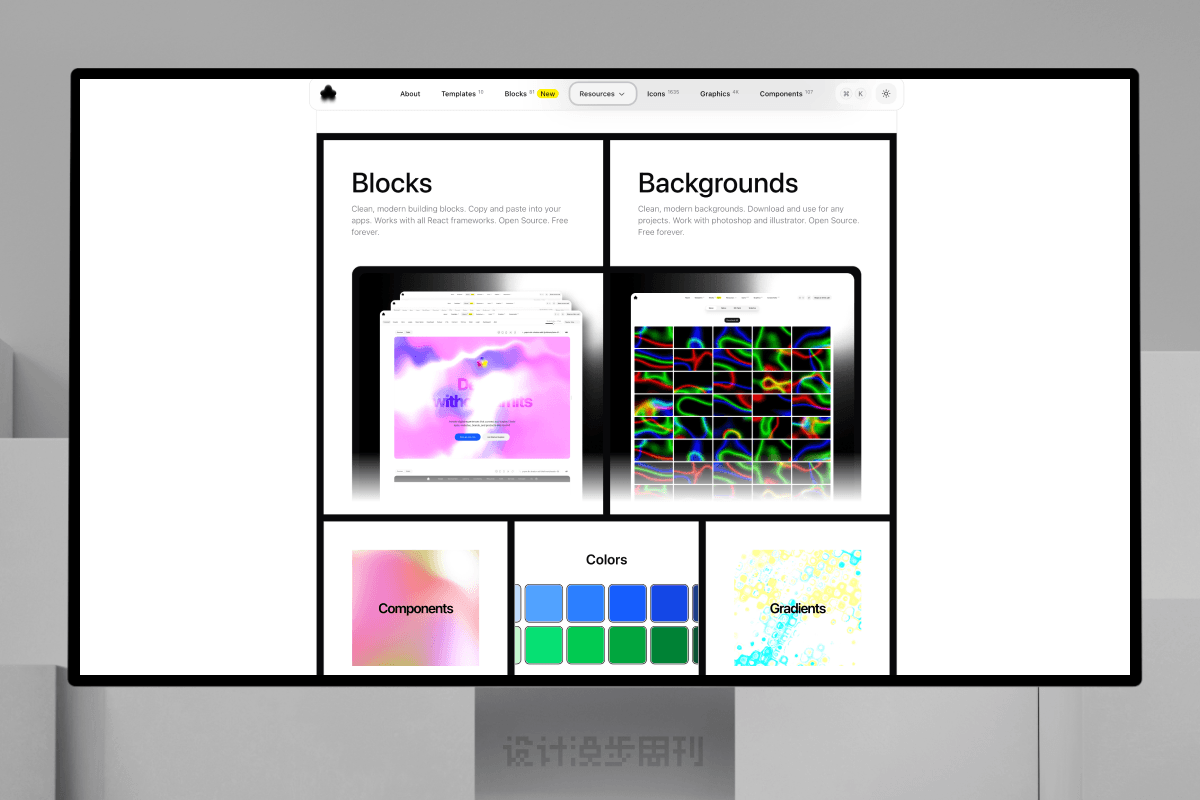Open the Blocks nav link
This screenshot has height=800, width=1200.
pyautogui.click(x=515, y=94)
